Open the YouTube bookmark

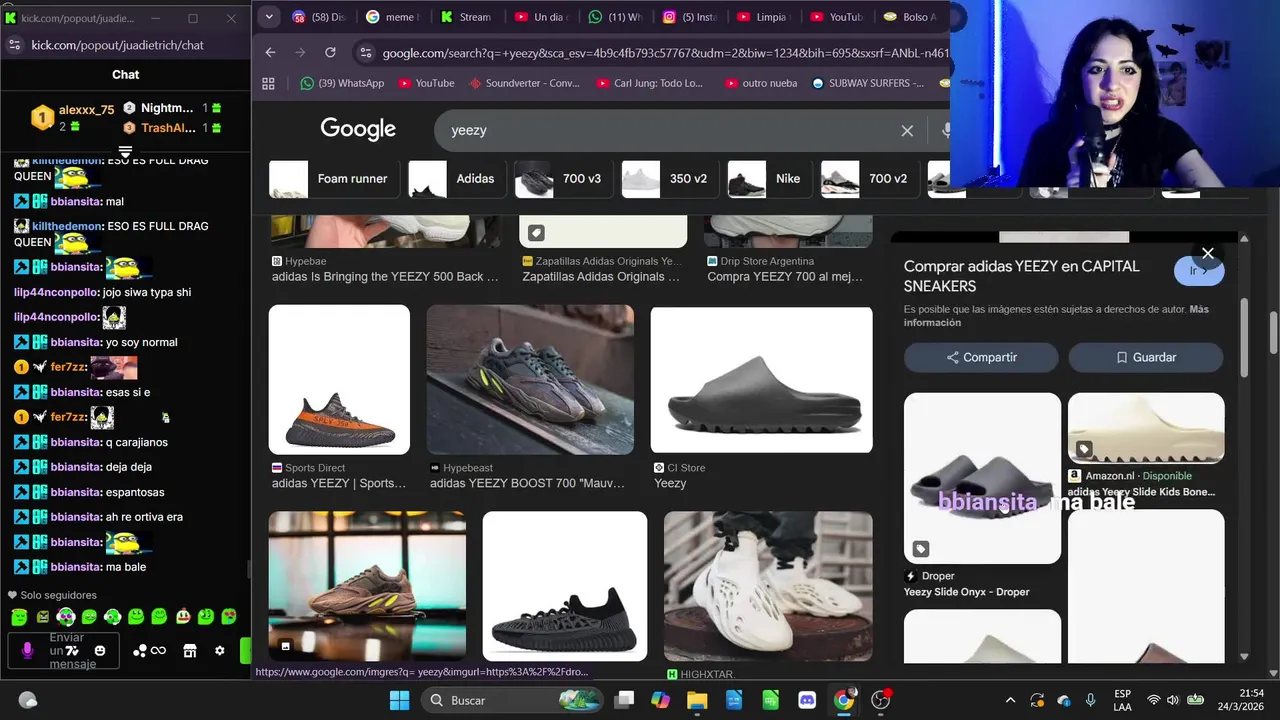(426, 83)
